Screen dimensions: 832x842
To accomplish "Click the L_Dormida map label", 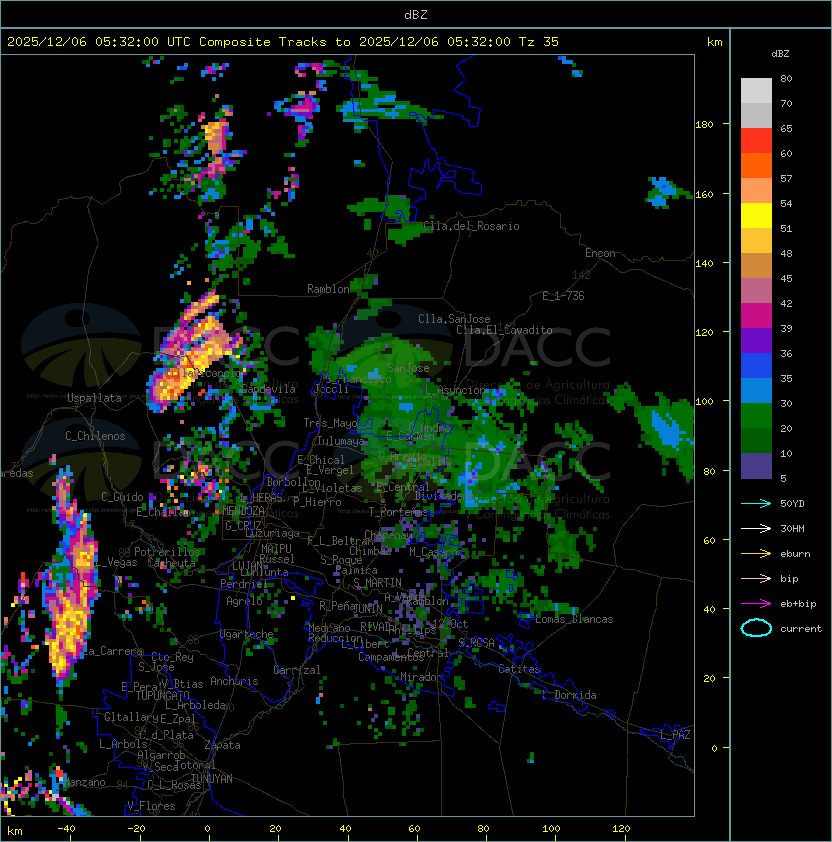I will (569, 695).
